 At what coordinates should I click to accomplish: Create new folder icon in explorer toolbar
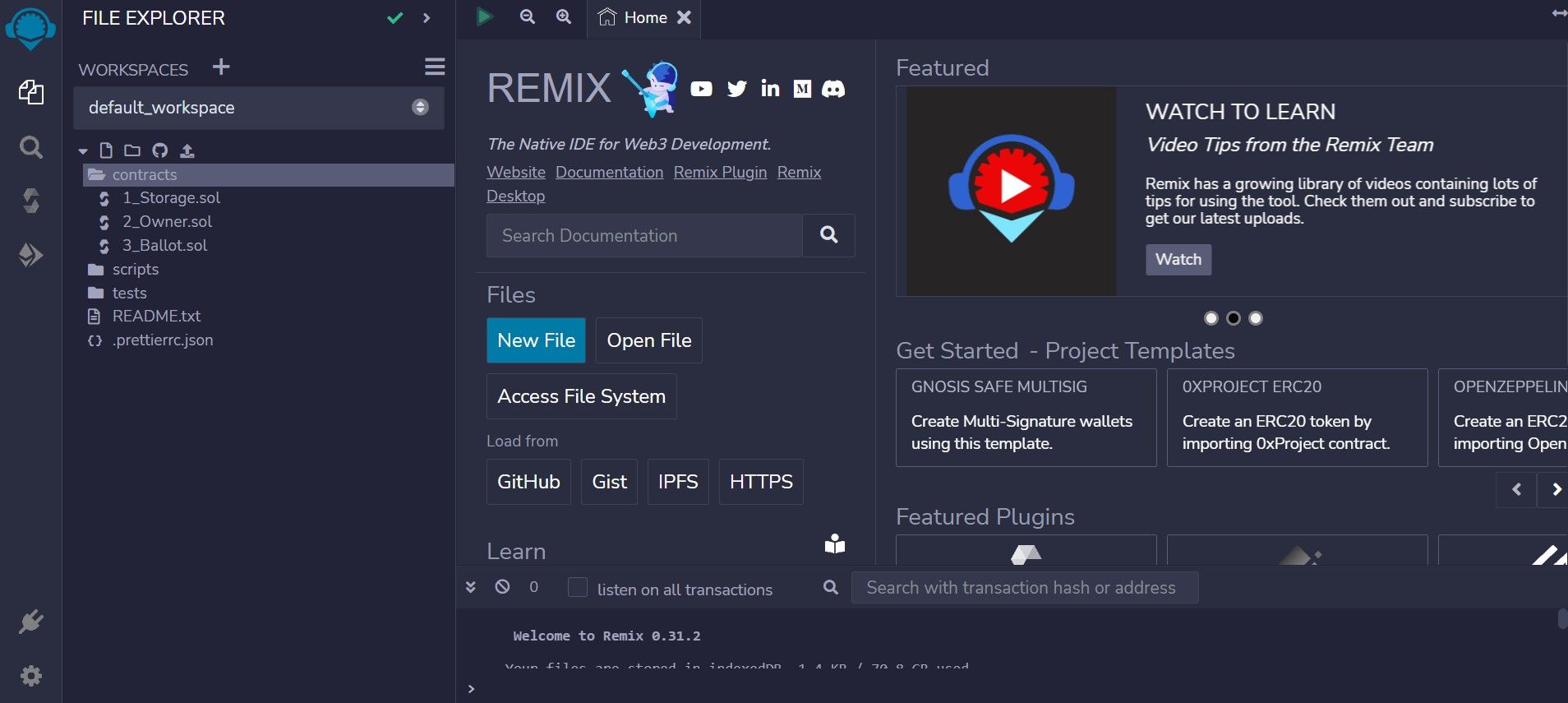(132, 150)
